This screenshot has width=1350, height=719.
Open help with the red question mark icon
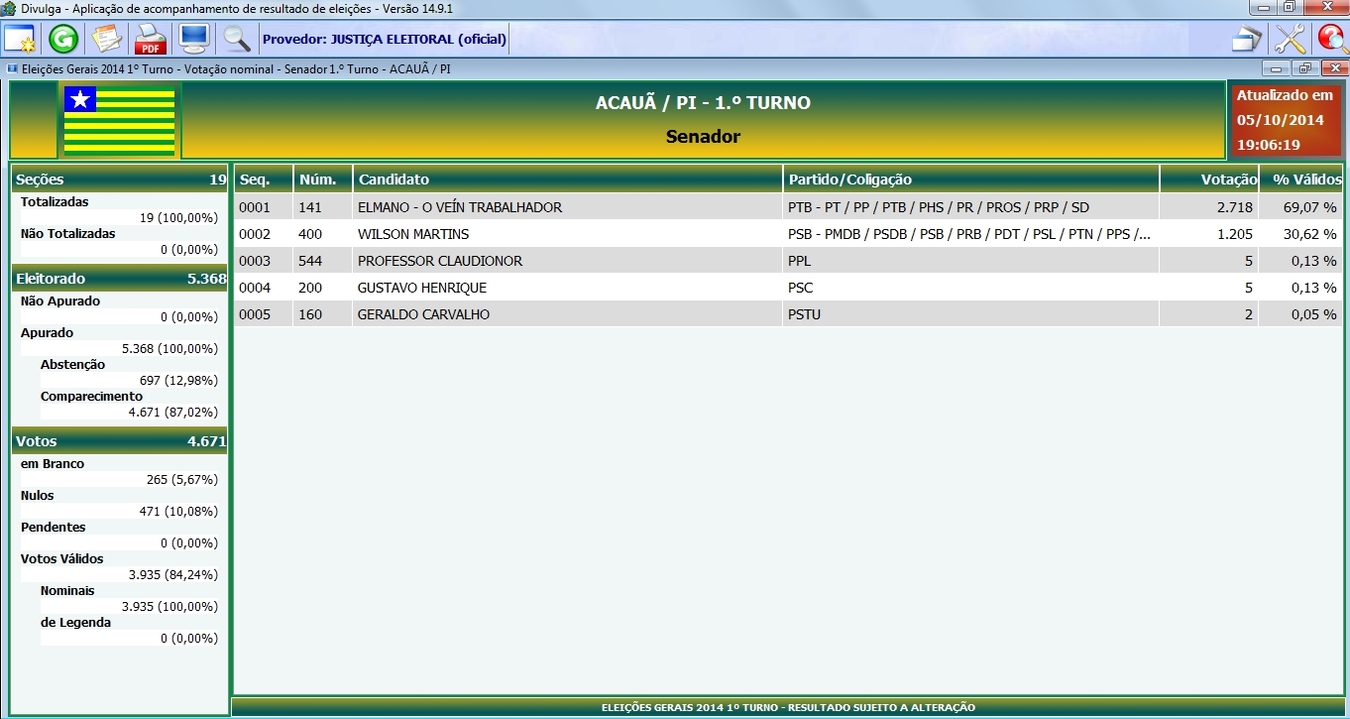click(x=1332, y=39)
